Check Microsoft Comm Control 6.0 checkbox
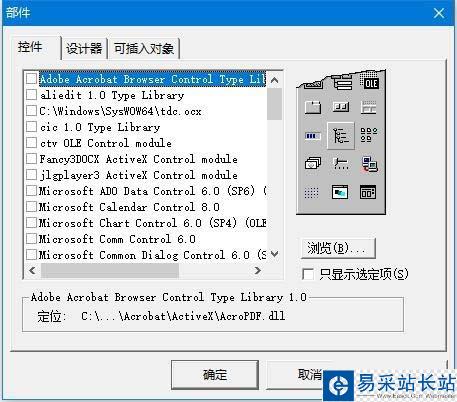 pyautogui.click(x=31, y=239)
